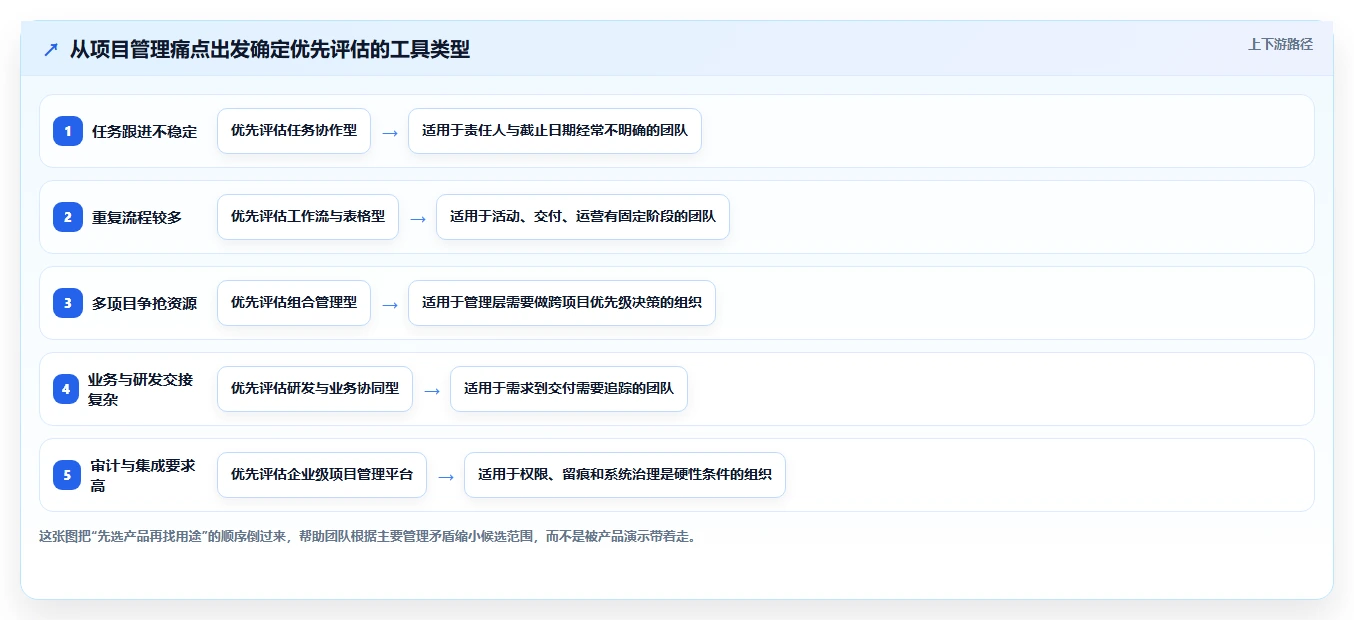Screen dimensions: 1354x620
Task: Select the 业务与研发交接复杂 label
Action: click(142, 389)
